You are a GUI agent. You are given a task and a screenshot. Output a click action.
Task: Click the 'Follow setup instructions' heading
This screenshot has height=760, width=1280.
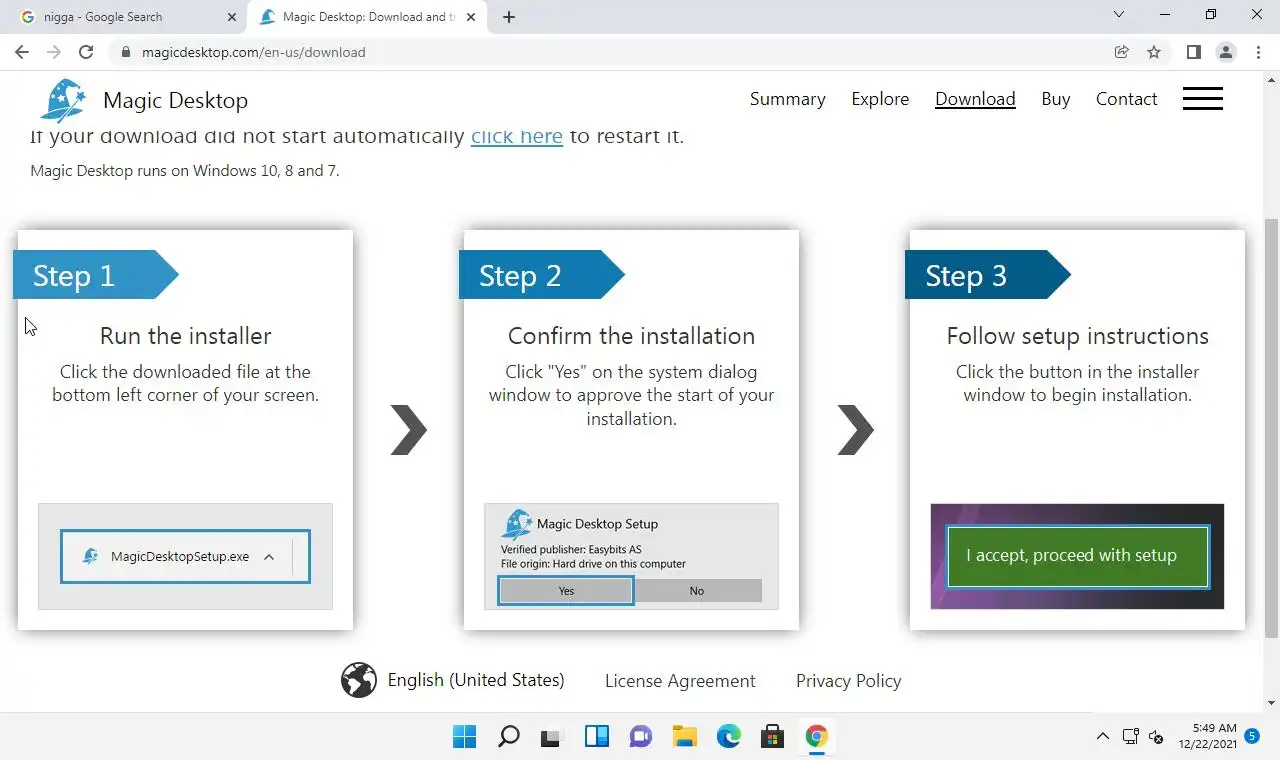click(1078, 336)
